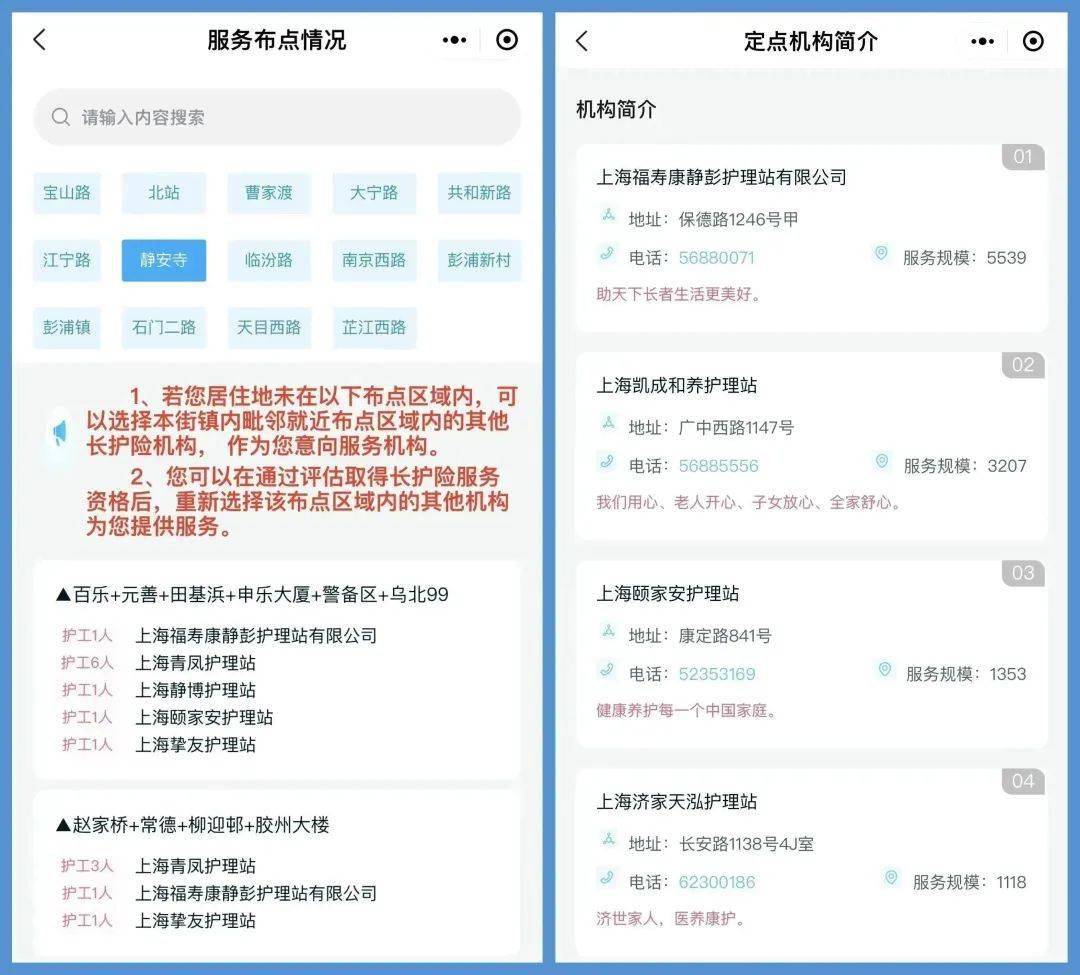
Task: Toggle the selected 静安寺 area filter
Action: 163,260
